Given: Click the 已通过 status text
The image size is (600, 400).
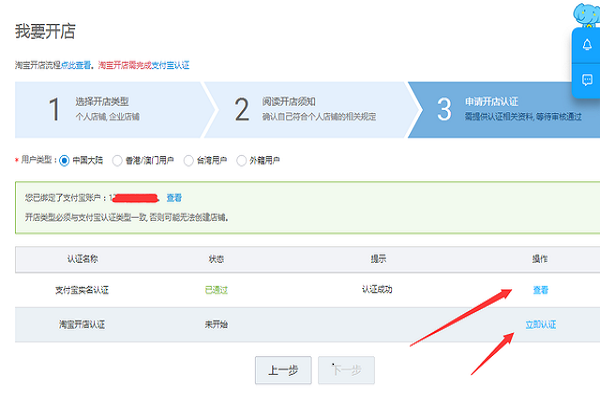Looking at the screenshot, I should point(216,290).
